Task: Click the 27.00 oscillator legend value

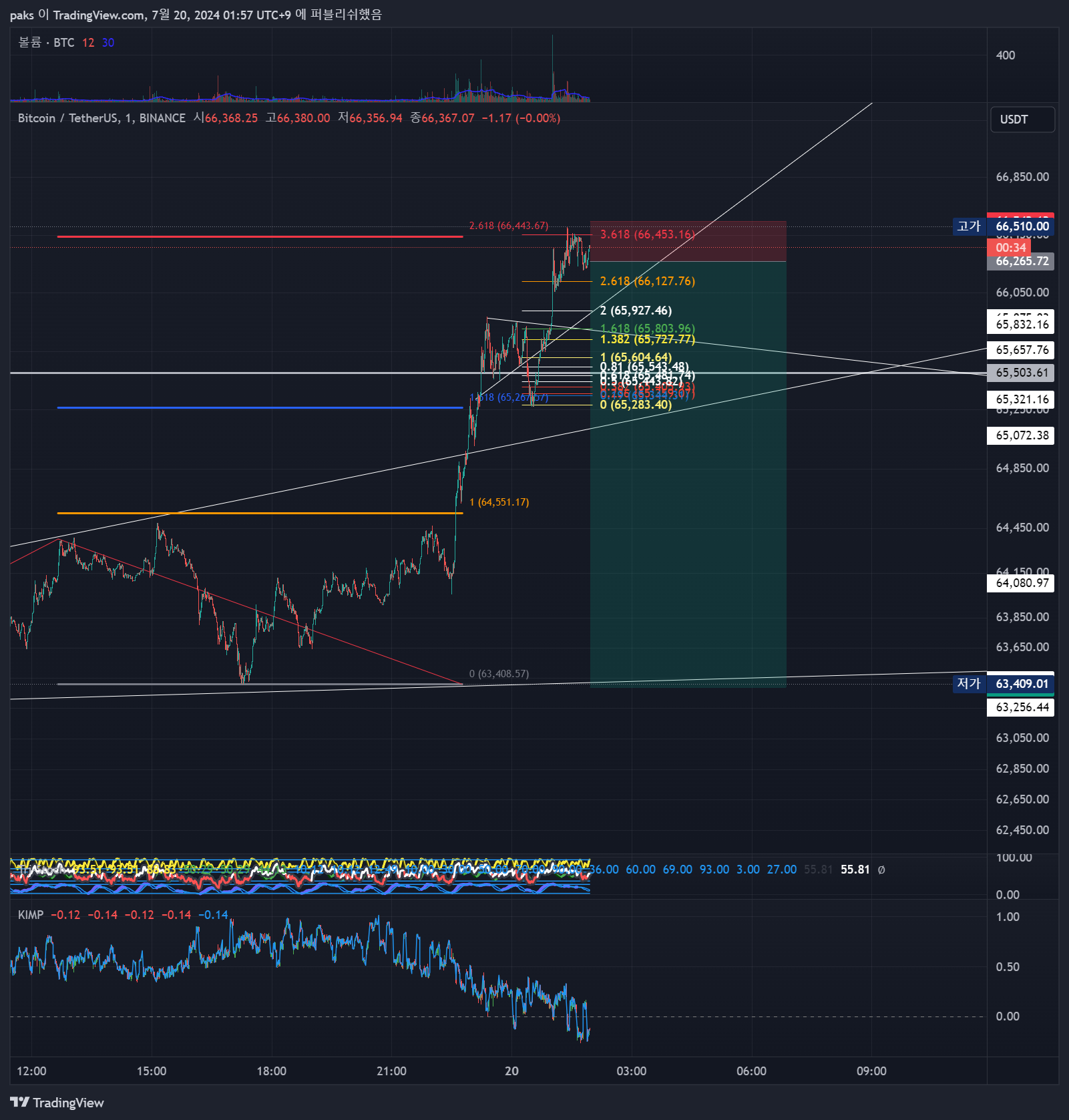Action: (782, 870)
